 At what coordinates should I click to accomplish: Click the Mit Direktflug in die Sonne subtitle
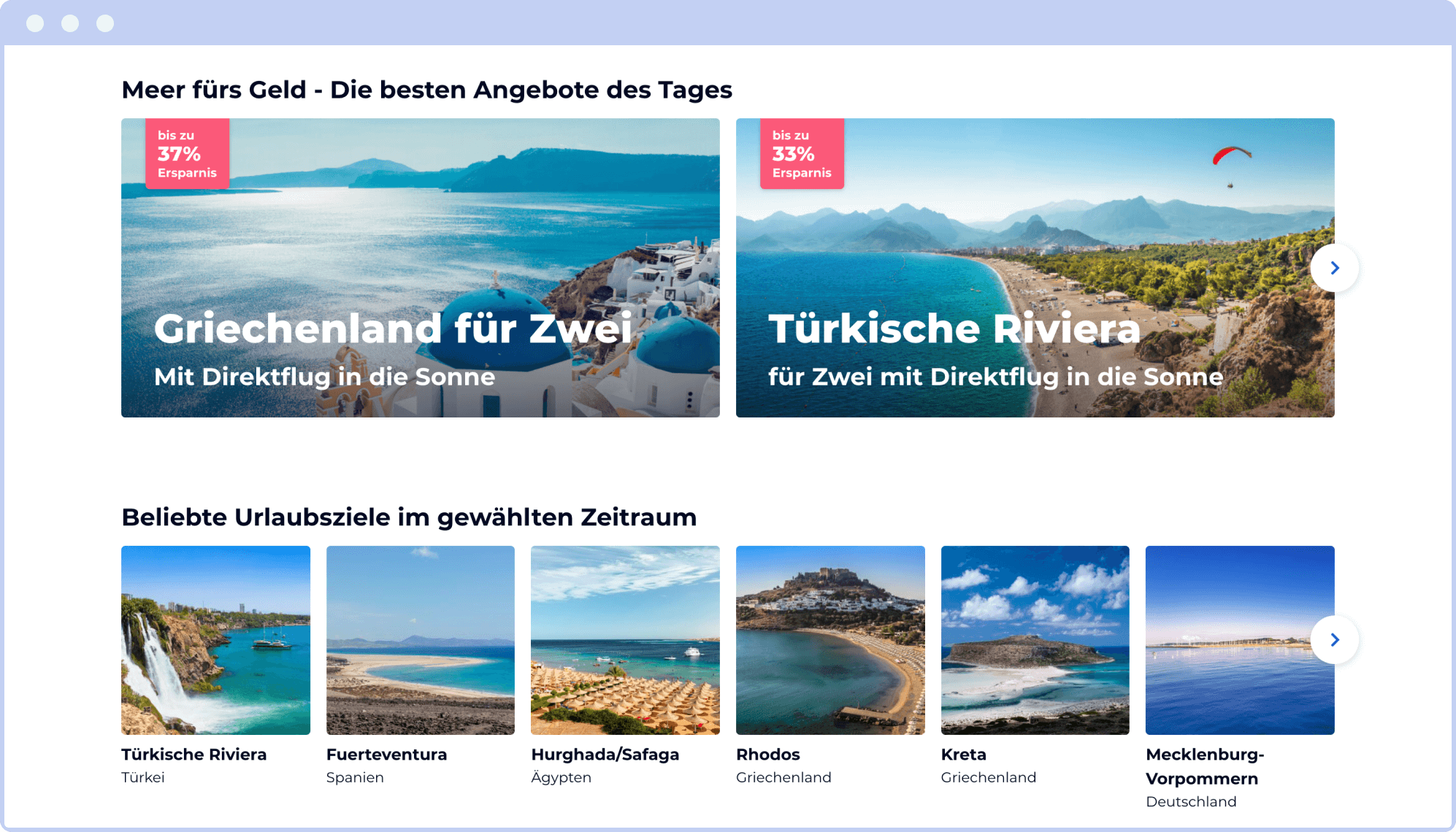[324, 377]
